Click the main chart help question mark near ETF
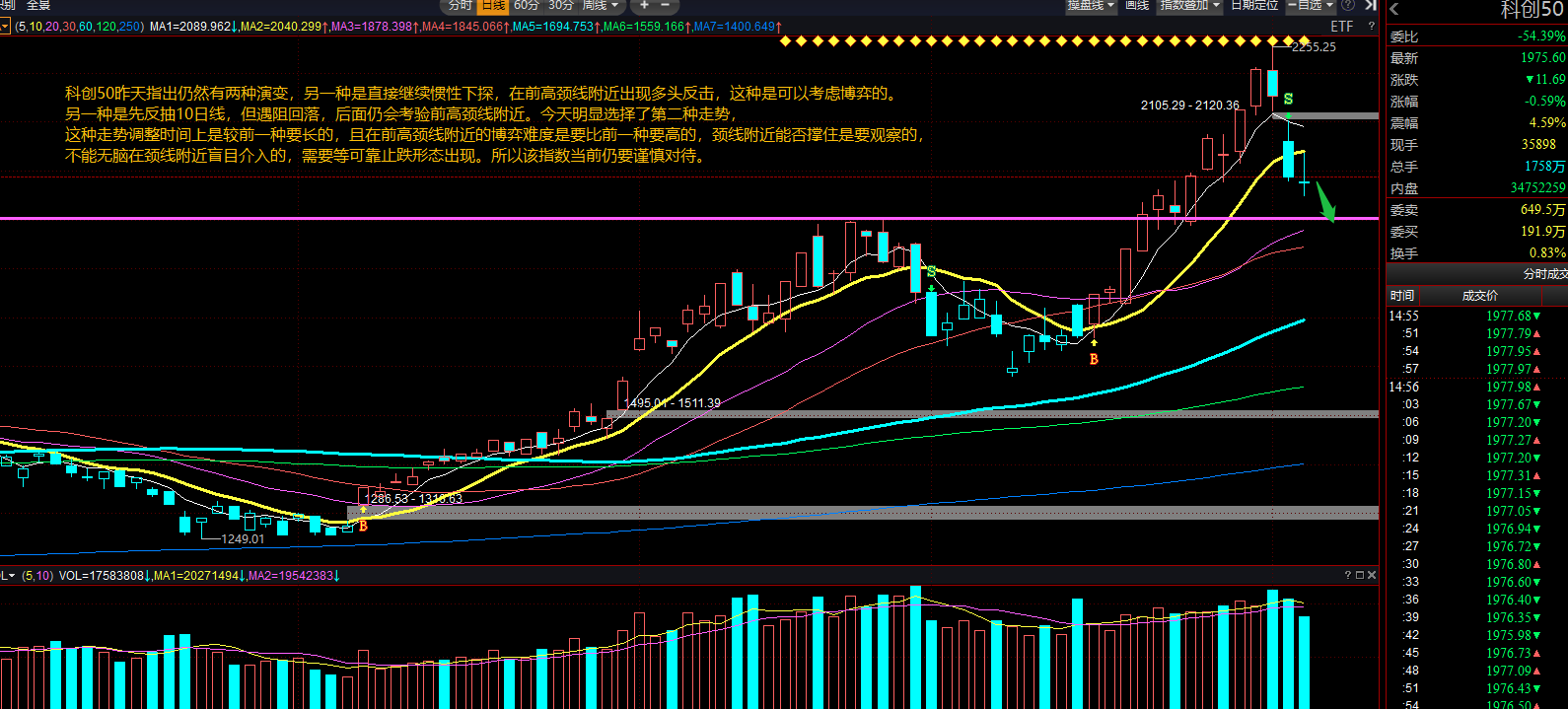This screenshot has height=709, width=1568. [1371, 27]
